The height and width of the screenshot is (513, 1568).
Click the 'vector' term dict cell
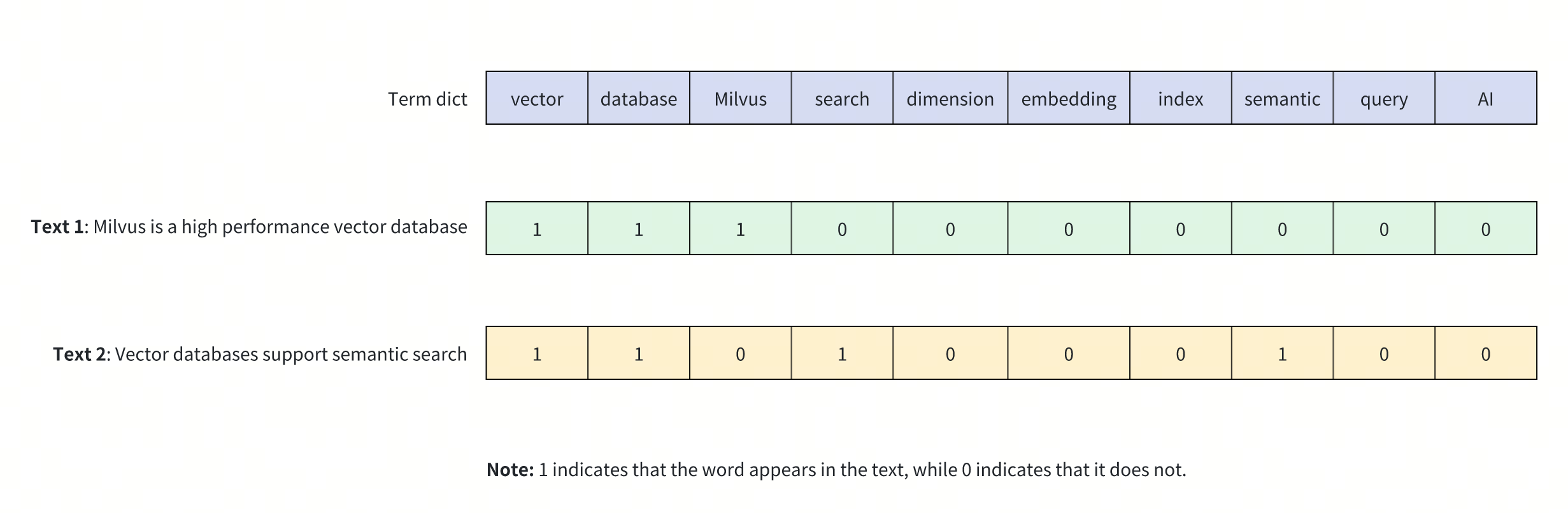point(537,99)
